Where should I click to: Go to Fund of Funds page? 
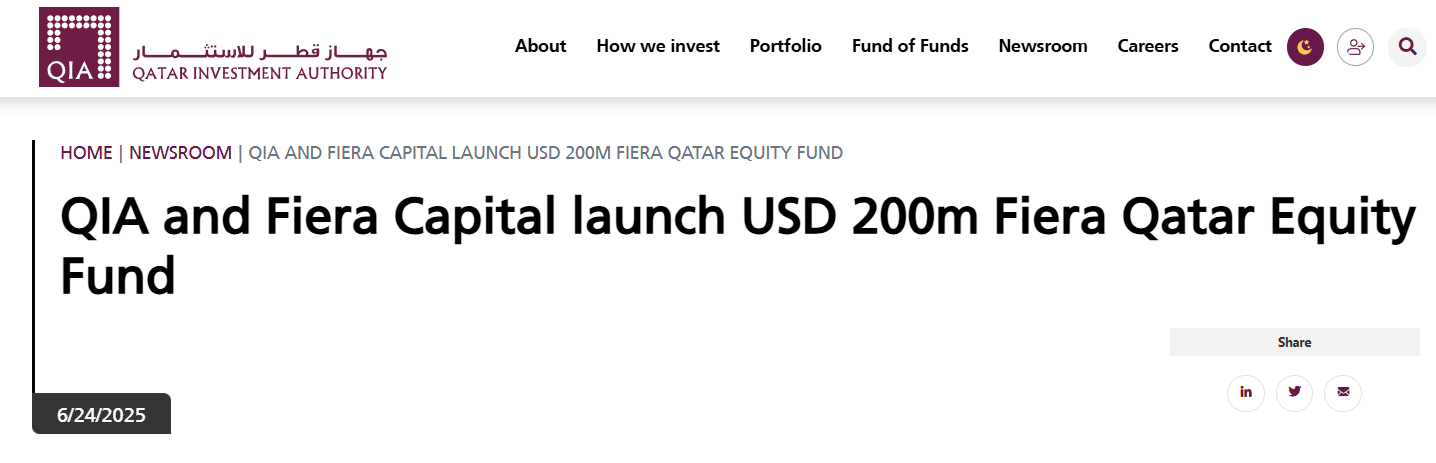coord(910,46)
